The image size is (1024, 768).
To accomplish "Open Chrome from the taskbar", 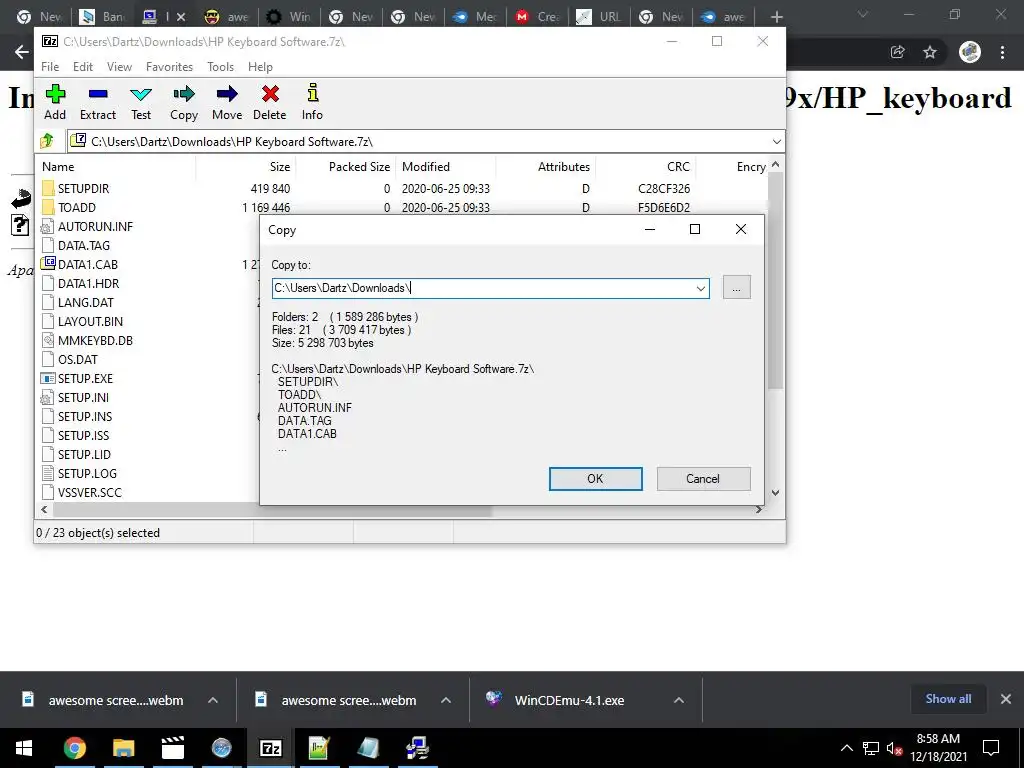I will [x=74, y=748].
